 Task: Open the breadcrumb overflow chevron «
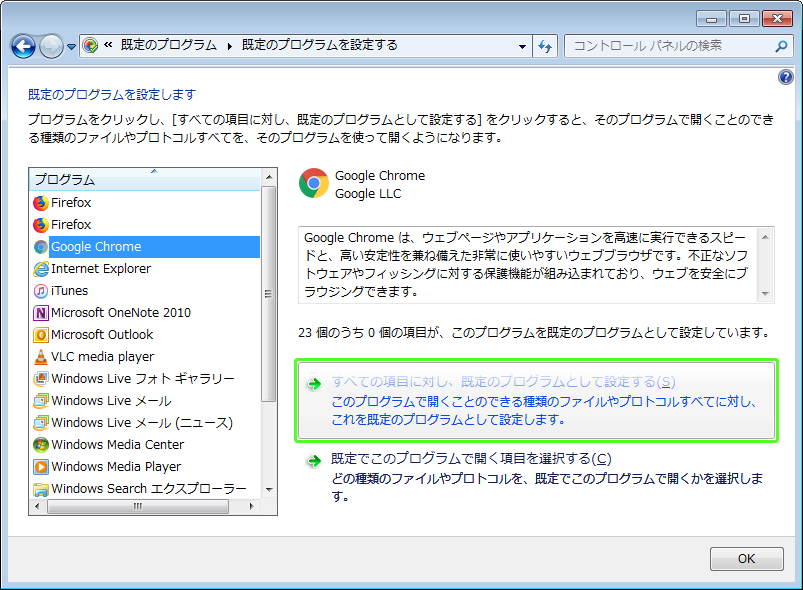click(x=108, y=45)
